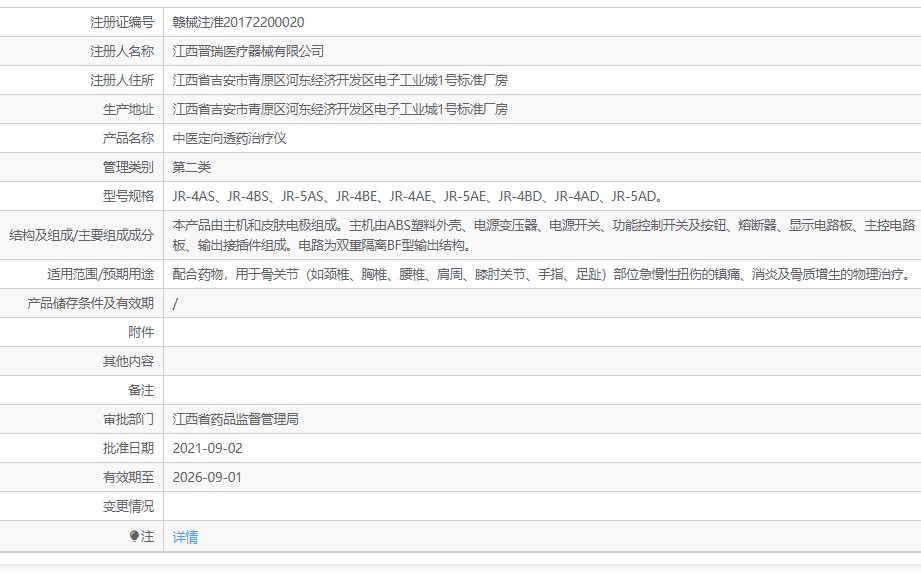Click the 生产地址 address value
Viewport: 921px width, 581px height.
(x=340, y=109)
